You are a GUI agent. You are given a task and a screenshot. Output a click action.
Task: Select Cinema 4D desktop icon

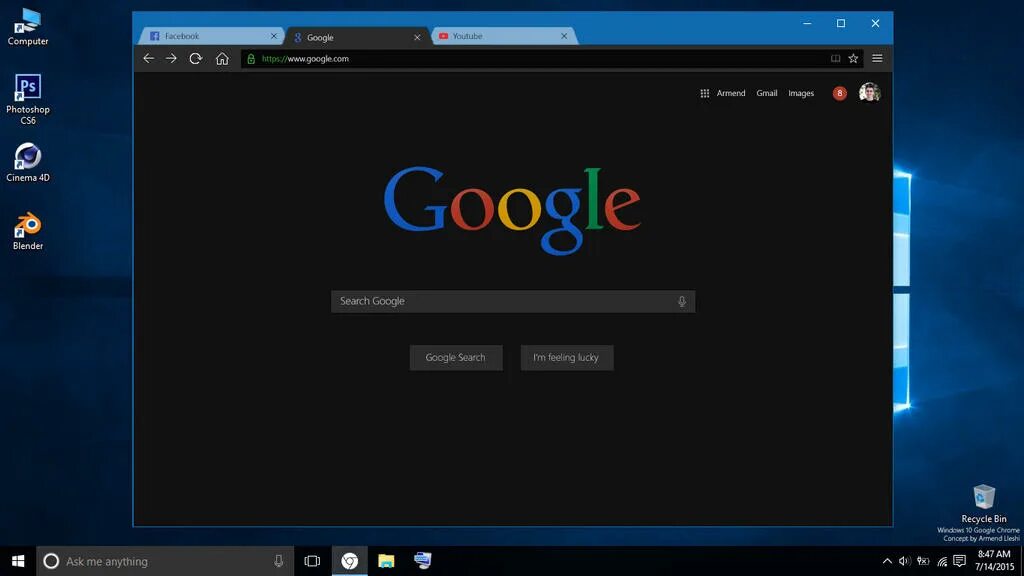27,163
